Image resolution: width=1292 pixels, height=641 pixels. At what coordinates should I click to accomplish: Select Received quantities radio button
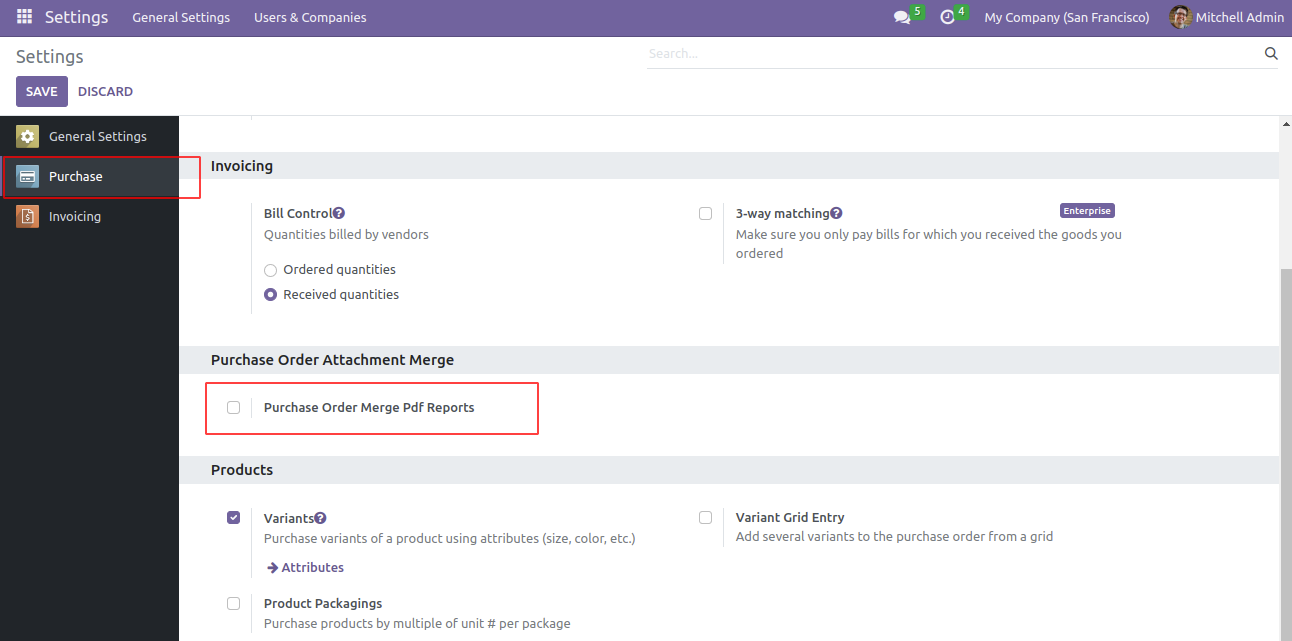270,295
